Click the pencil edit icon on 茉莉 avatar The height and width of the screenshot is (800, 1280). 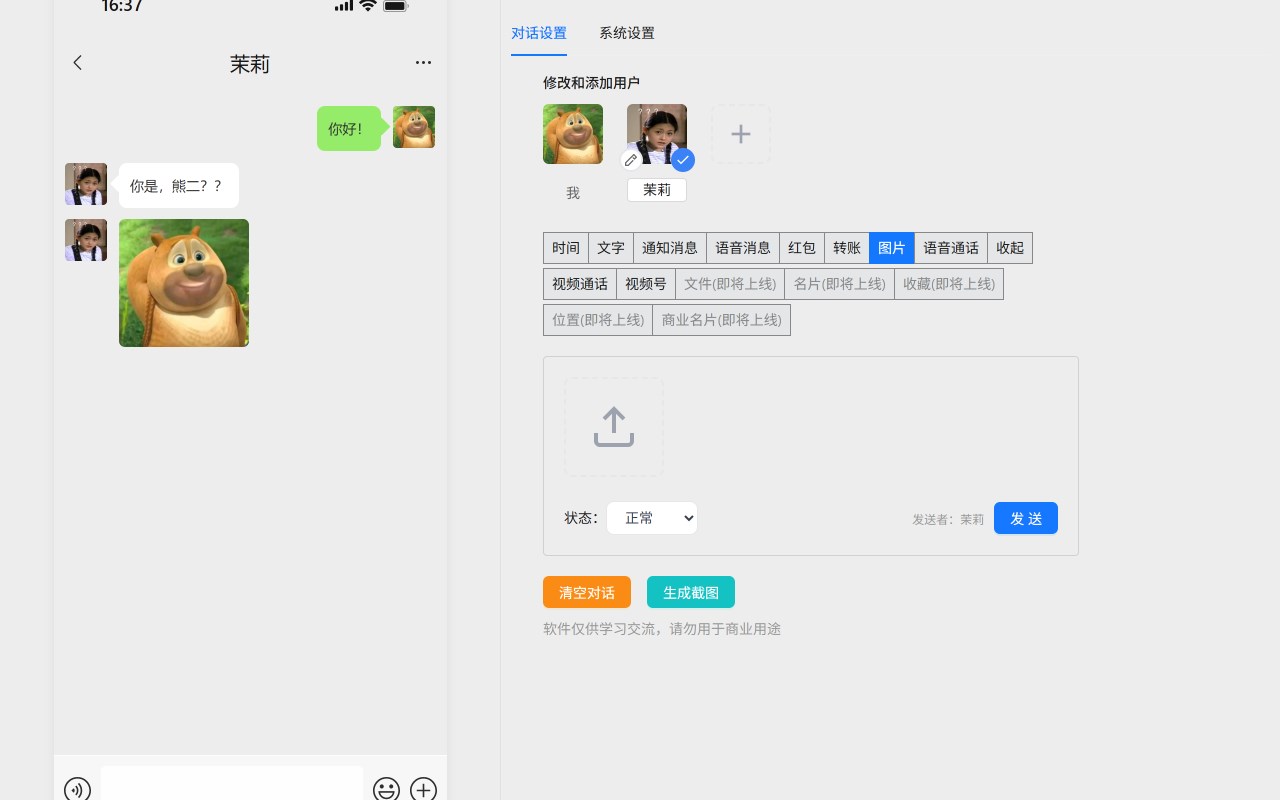click(631, 160)
